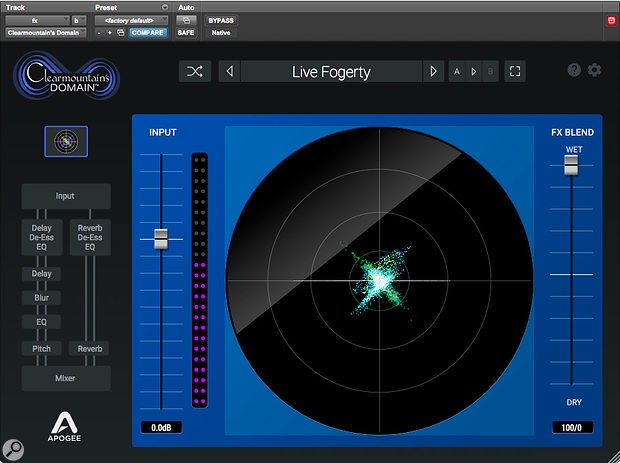Open the insert position b dropdown
The image size is (620, 463).
[x=79, y=21]
